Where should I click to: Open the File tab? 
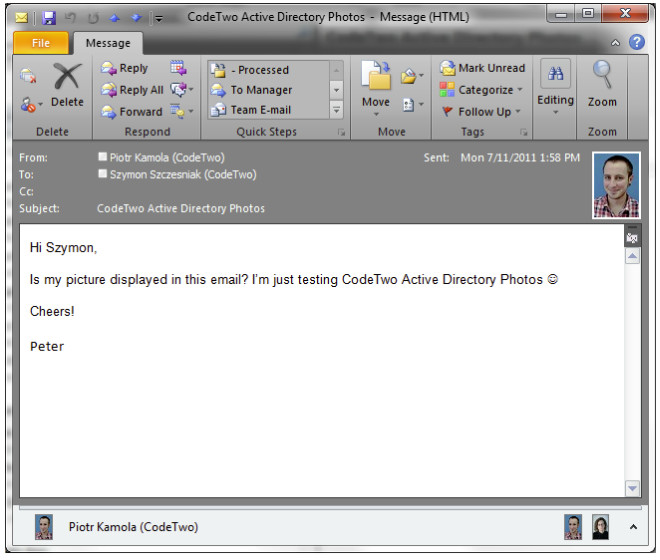coord(41,43)
